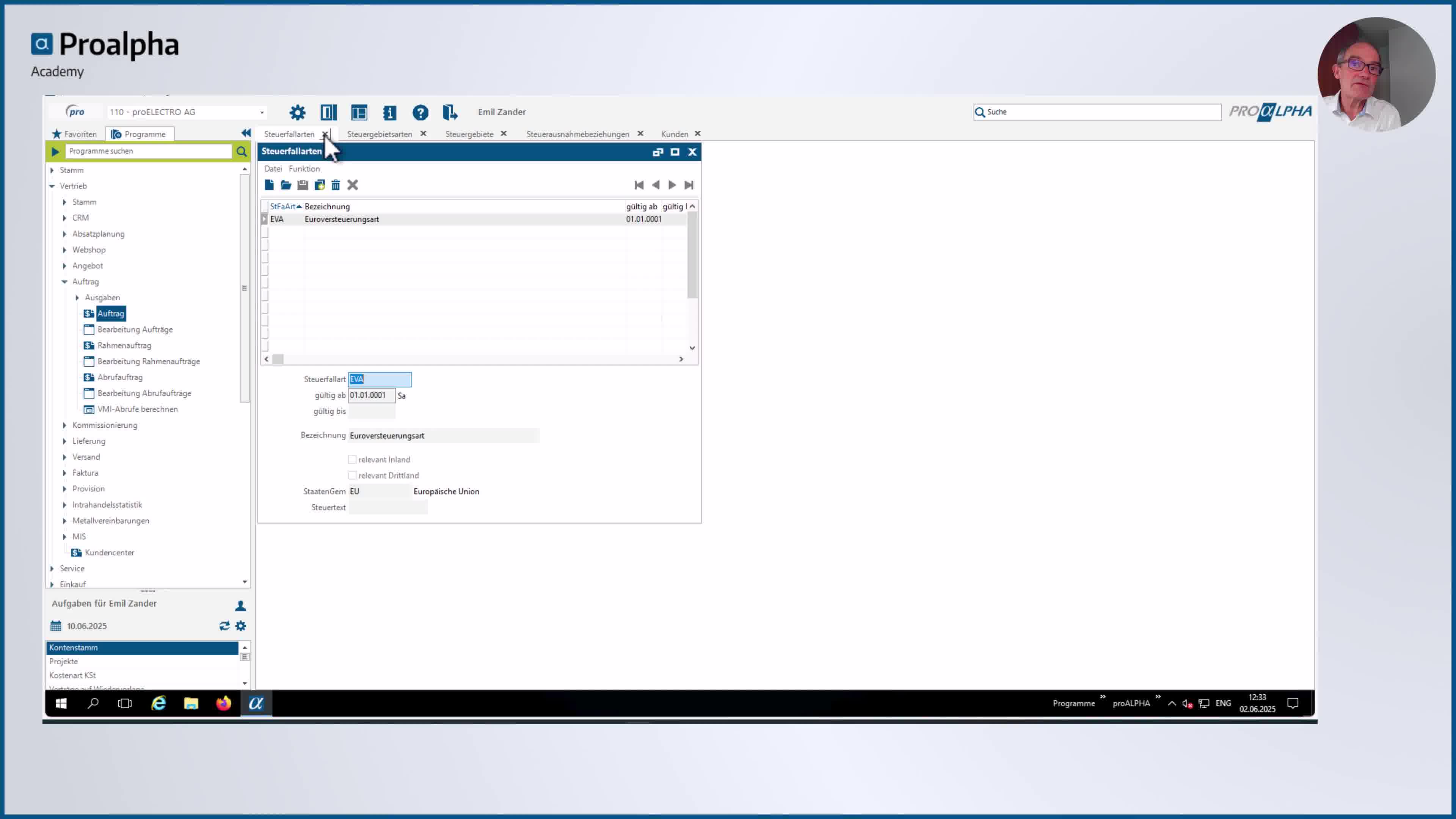Open VMI-Abrufe berechnen
Viewport: 1456px width, 819px height.
[x=137, y=409]
